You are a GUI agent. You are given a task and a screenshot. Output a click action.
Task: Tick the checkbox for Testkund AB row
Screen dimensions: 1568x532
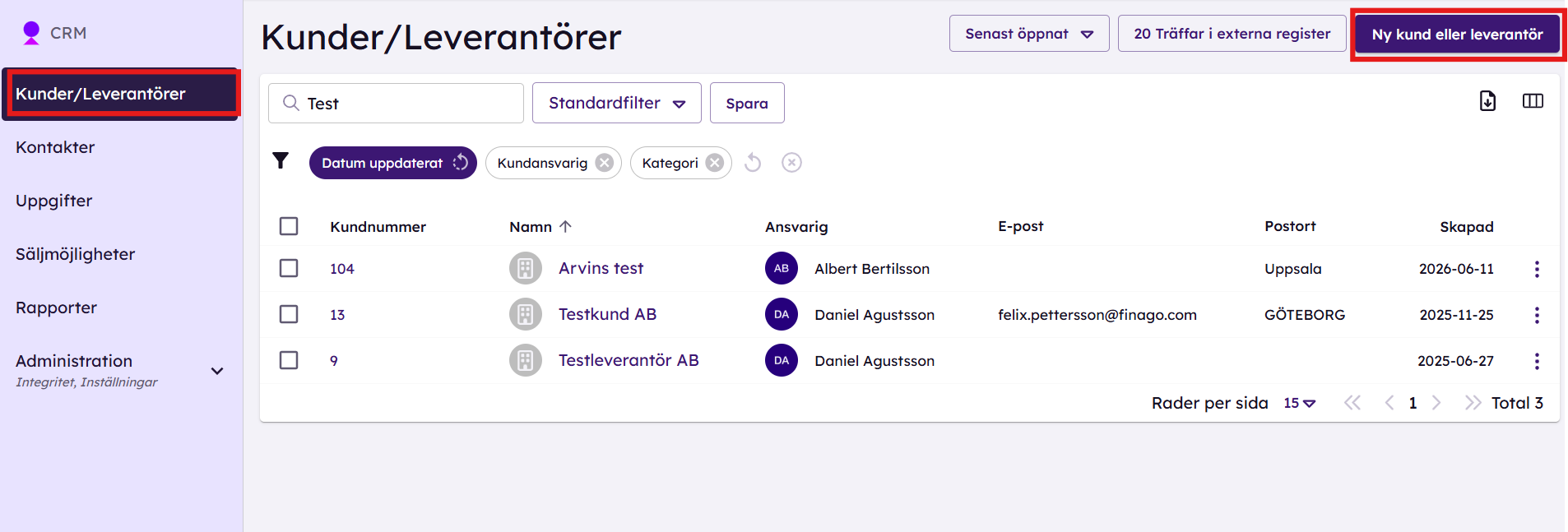289,314
